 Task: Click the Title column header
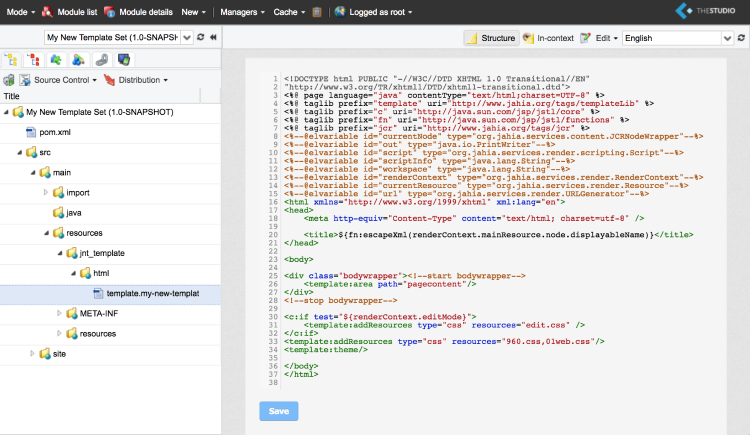pyautogui.click(x=100, y=96)
